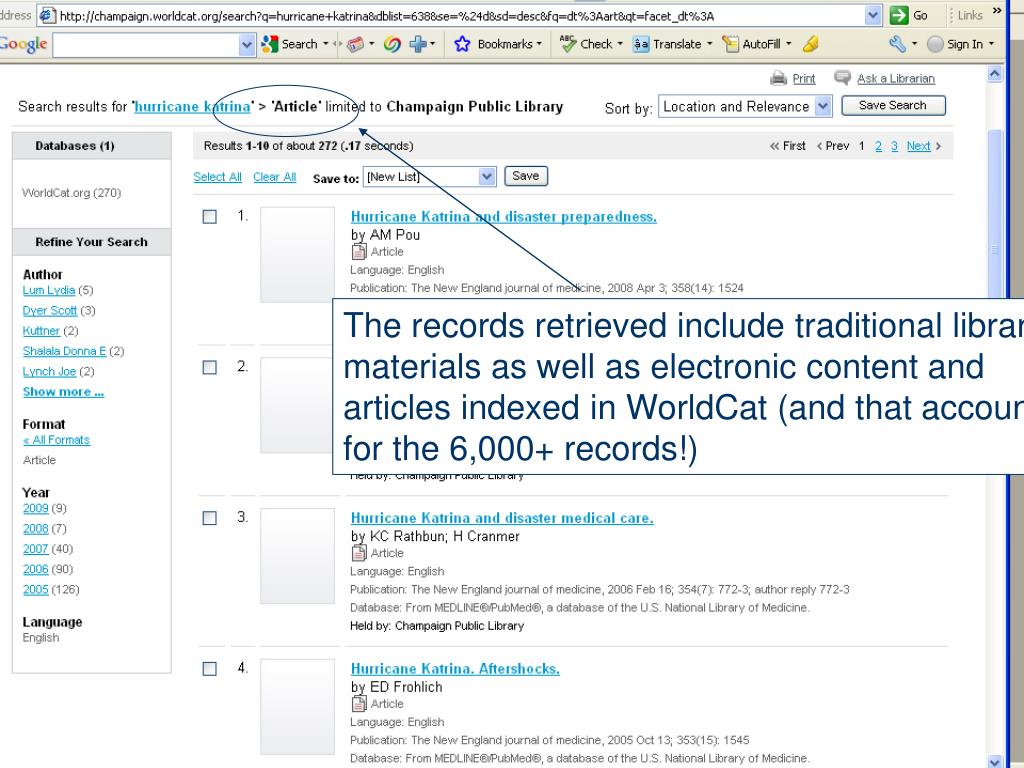Check the box for result 3
The width and height of the screenshot is (1024, 768).
pyautogui.click(x=210, y=518)
